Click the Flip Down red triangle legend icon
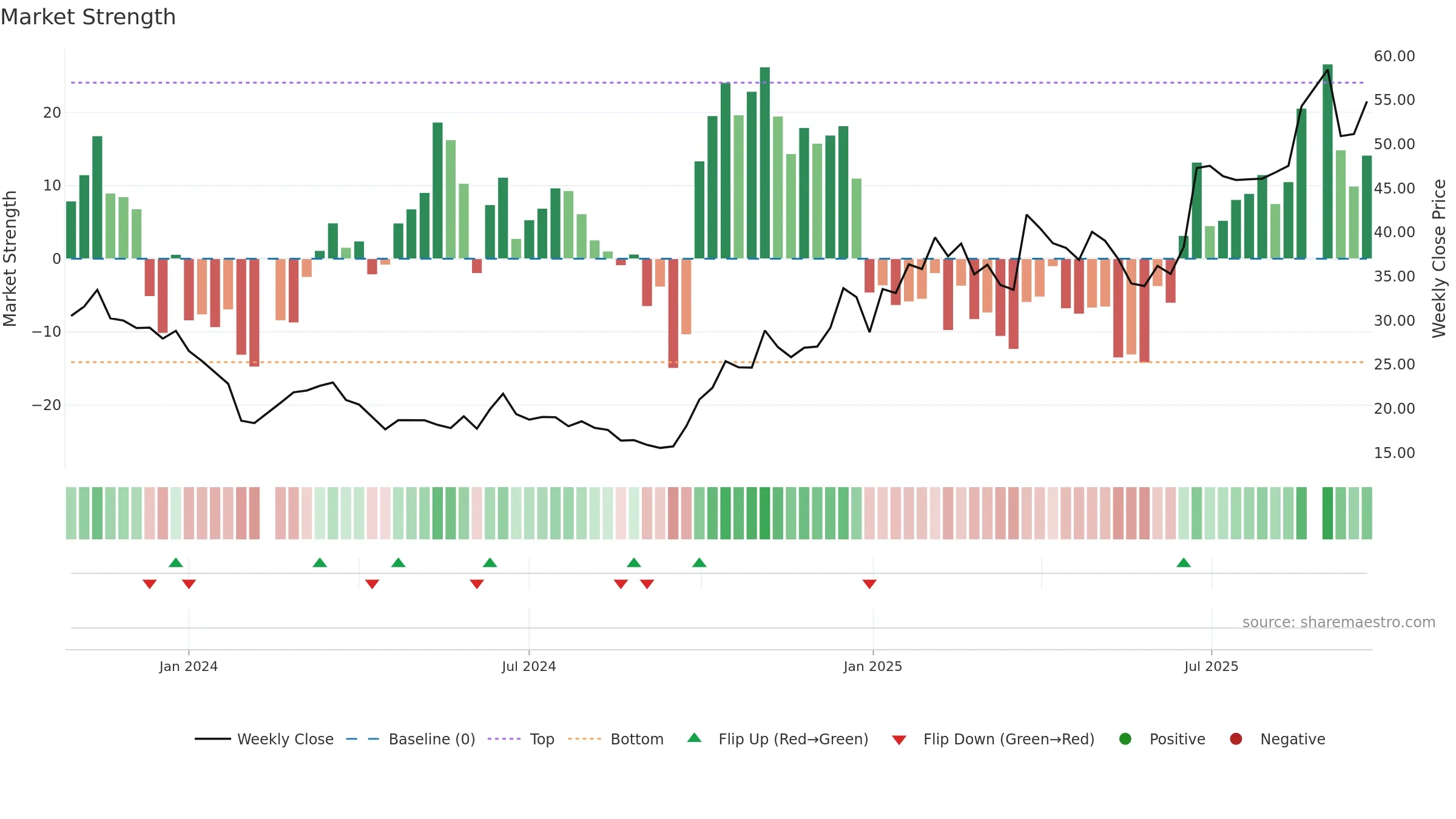Viewport: 1456px width, 819px height. pyautogui.click(x=899, y=740)
